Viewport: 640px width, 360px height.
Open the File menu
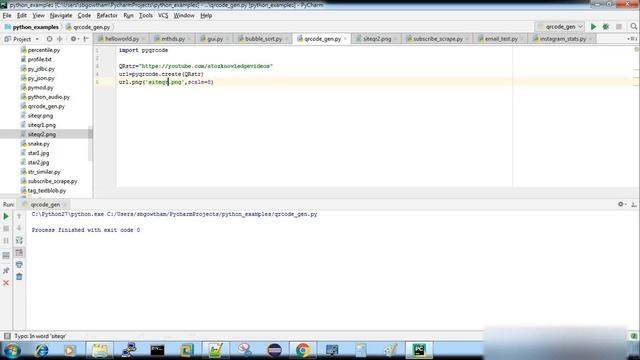pyautogui.click(x=7, y=16)
